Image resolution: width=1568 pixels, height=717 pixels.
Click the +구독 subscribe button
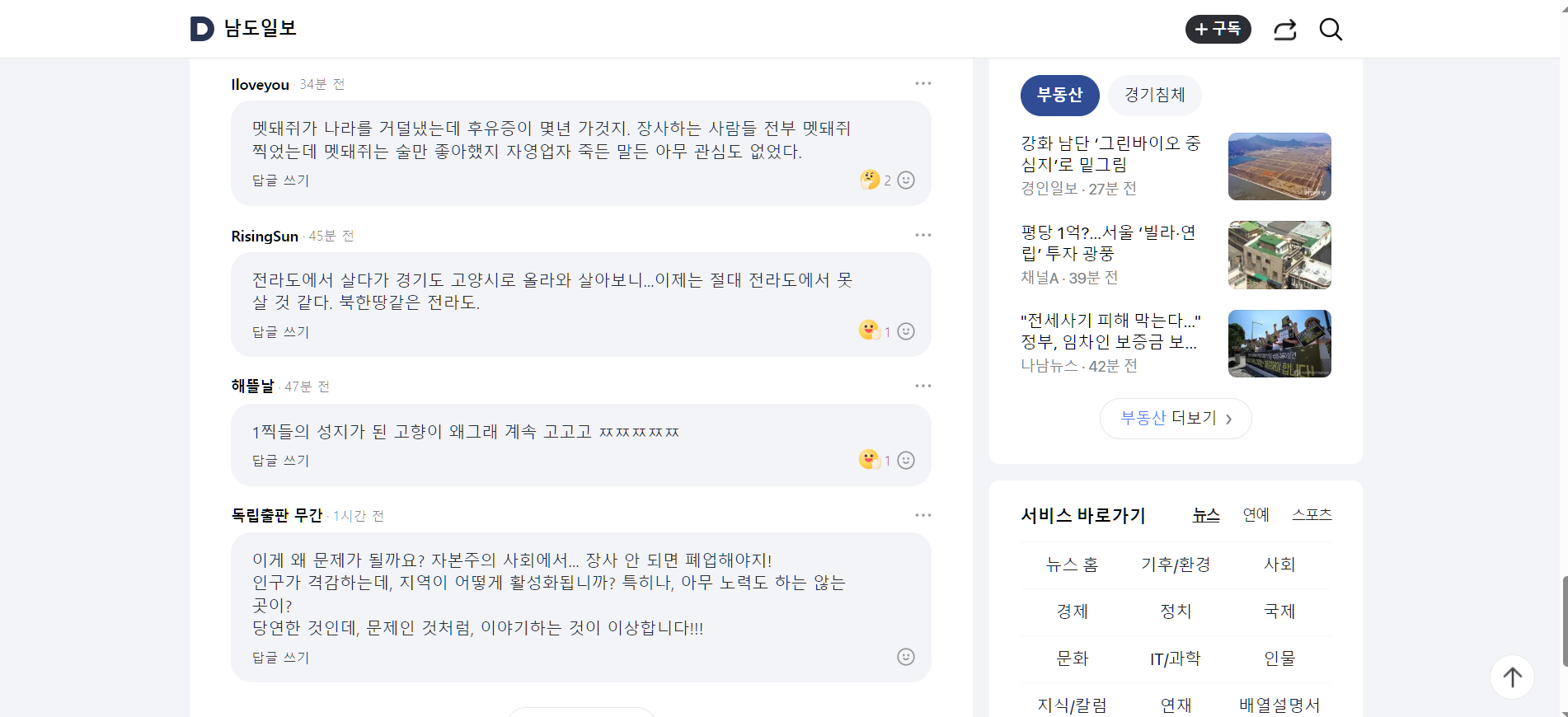(x=1218, y=29)
